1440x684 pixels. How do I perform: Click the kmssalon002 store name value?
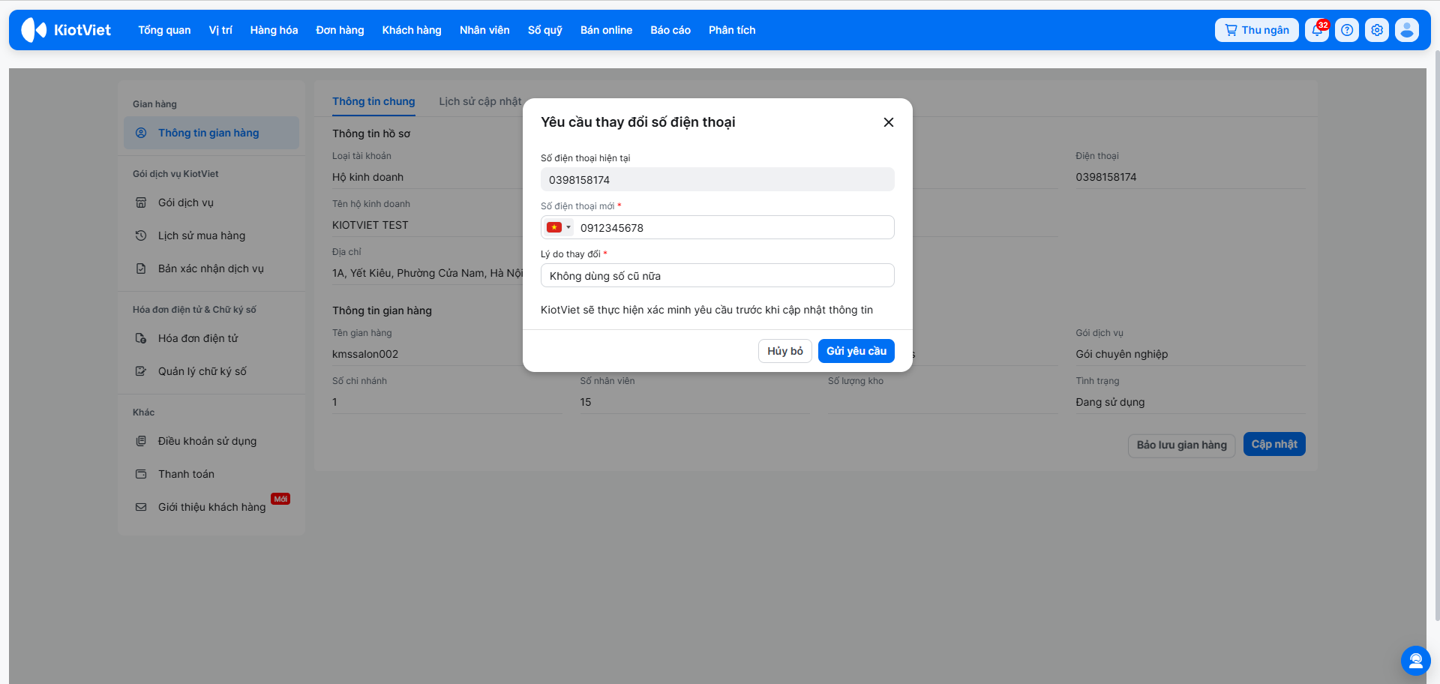click(366, 354)
